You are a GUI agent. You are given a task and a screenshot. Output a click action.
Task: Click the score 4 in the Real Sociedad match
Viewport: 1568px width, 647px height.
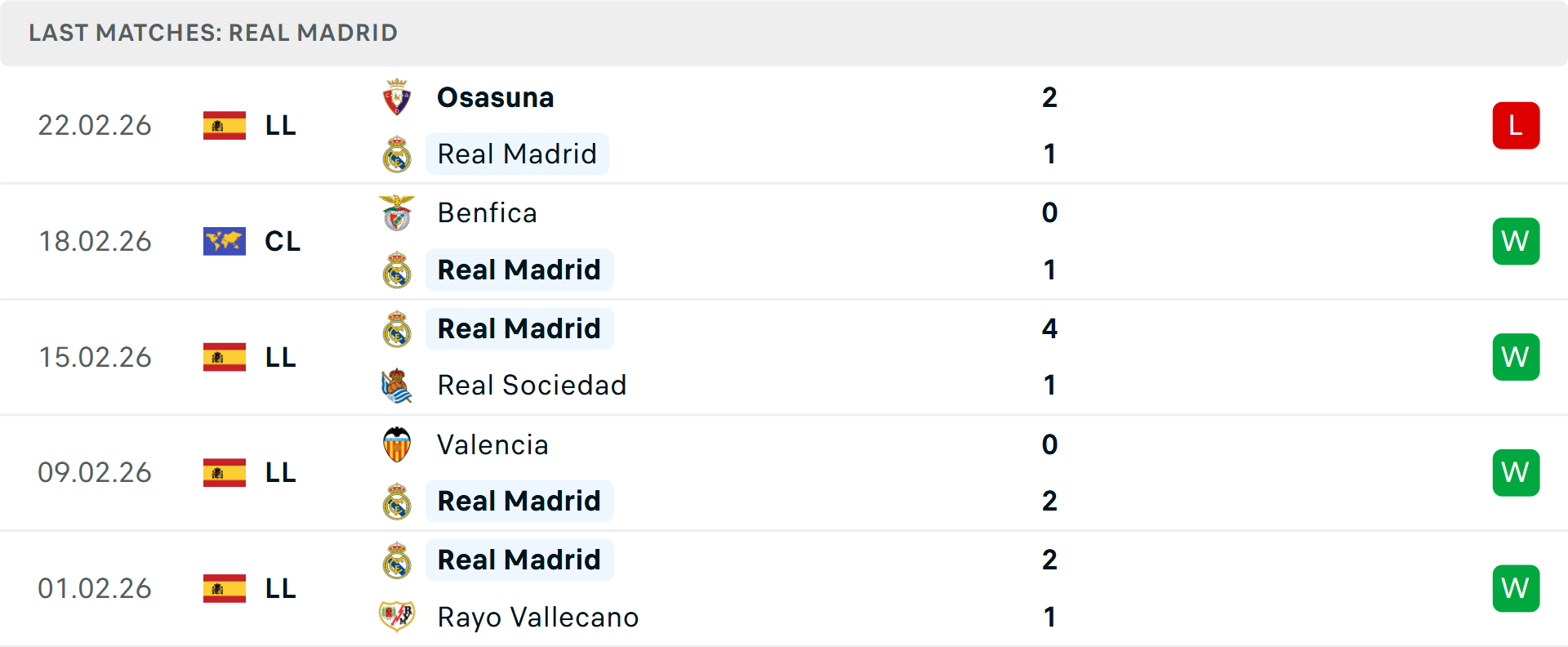[x=1050, y=328]
